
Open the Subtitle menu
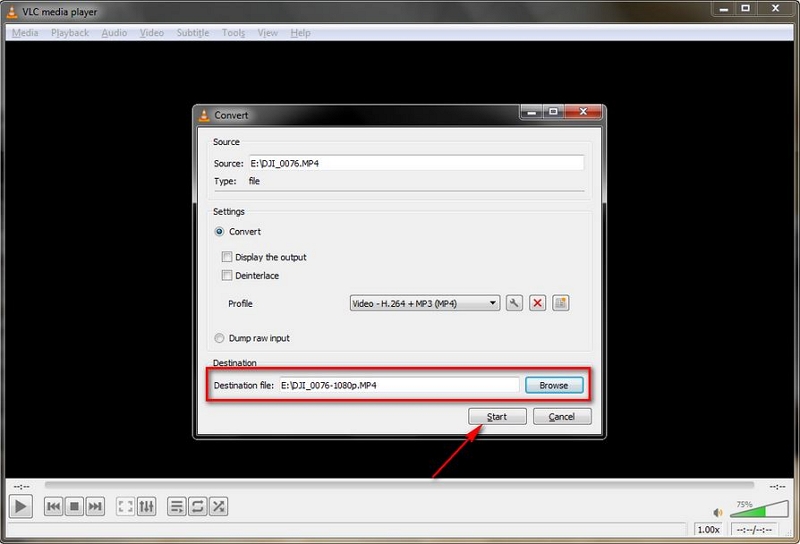(x=193, y=33)
